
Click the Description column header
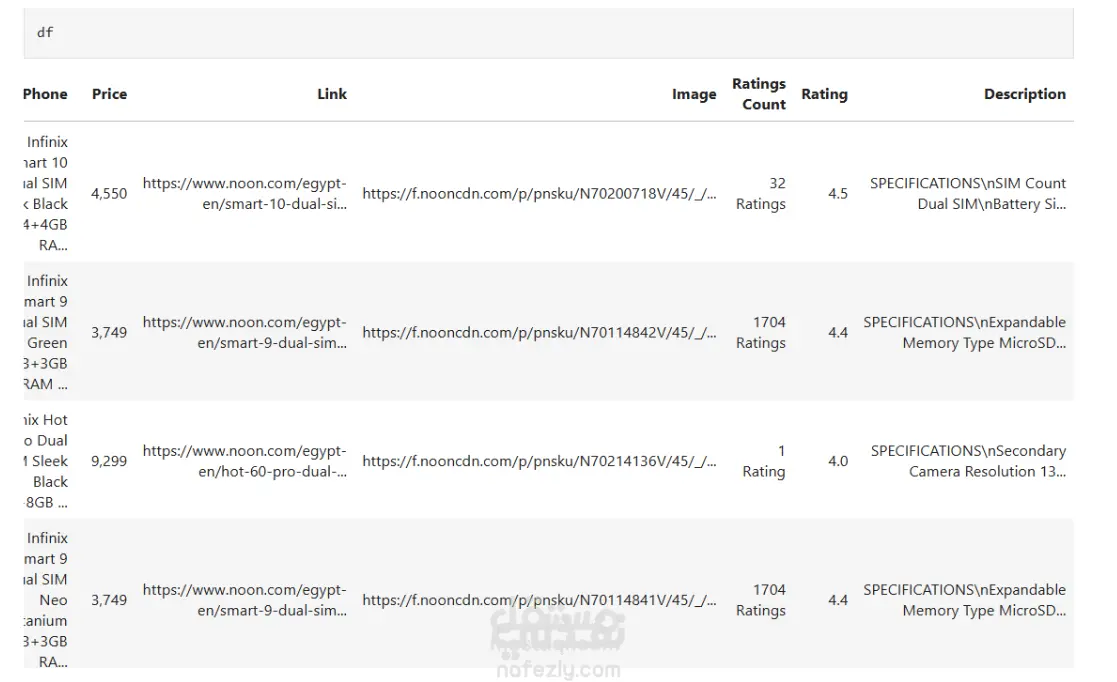click(x=1024, y=94)
